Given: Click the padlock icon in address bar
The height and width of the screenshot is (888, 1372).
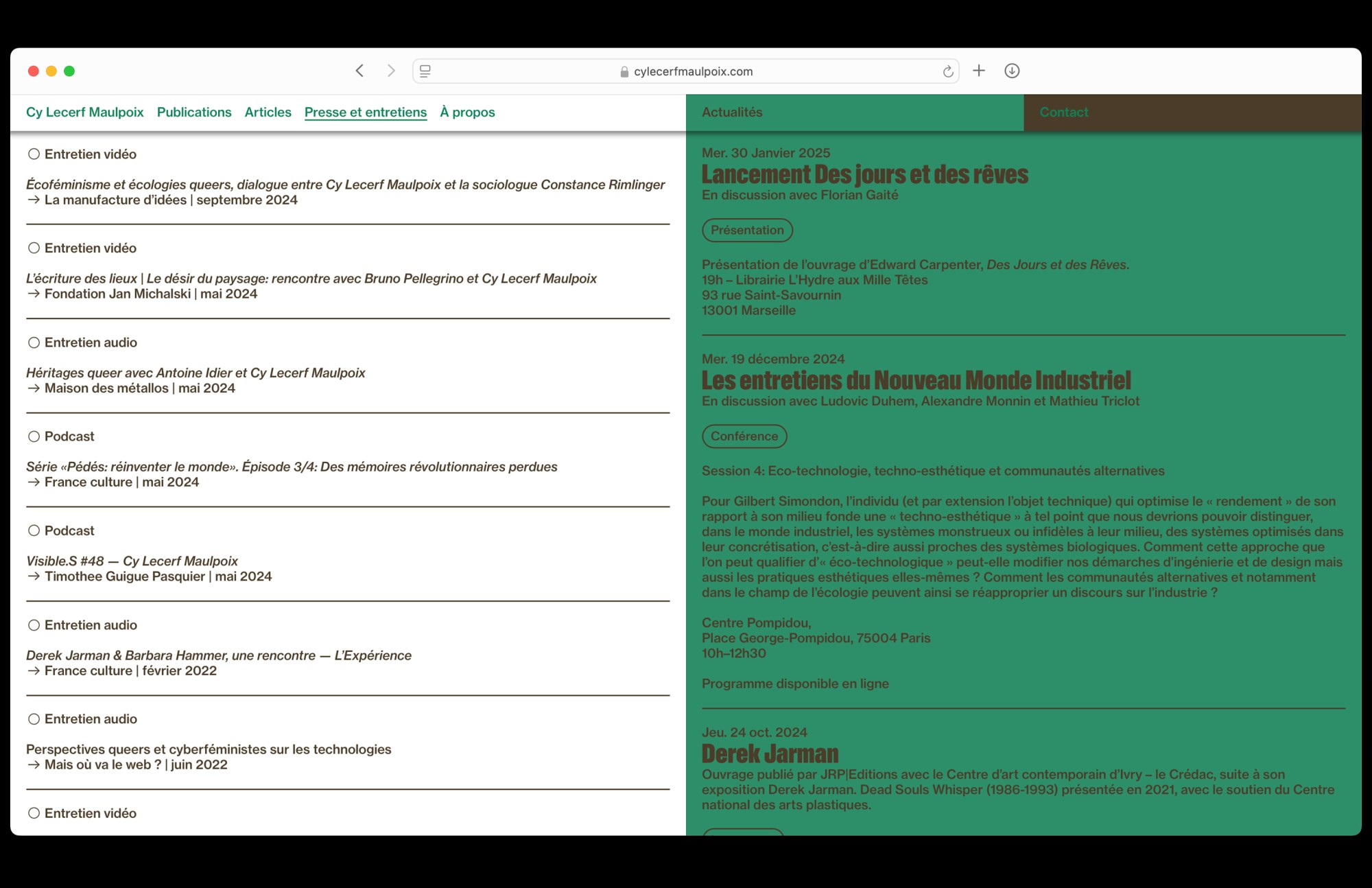Looking at the screenshot, I should 624,71.
